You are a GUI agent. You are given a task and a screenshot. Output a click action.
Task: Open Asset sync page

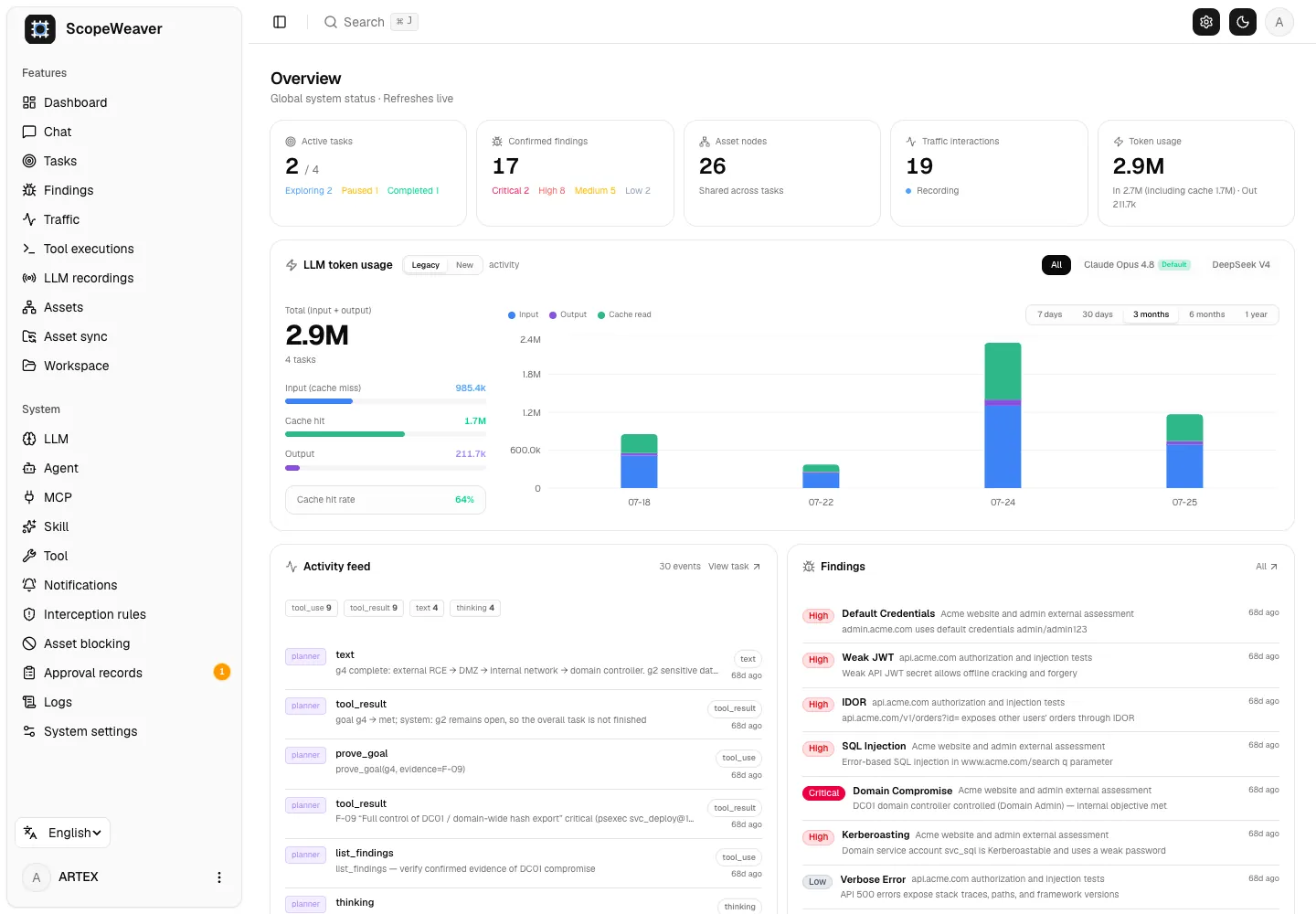[x=124, y=336]
